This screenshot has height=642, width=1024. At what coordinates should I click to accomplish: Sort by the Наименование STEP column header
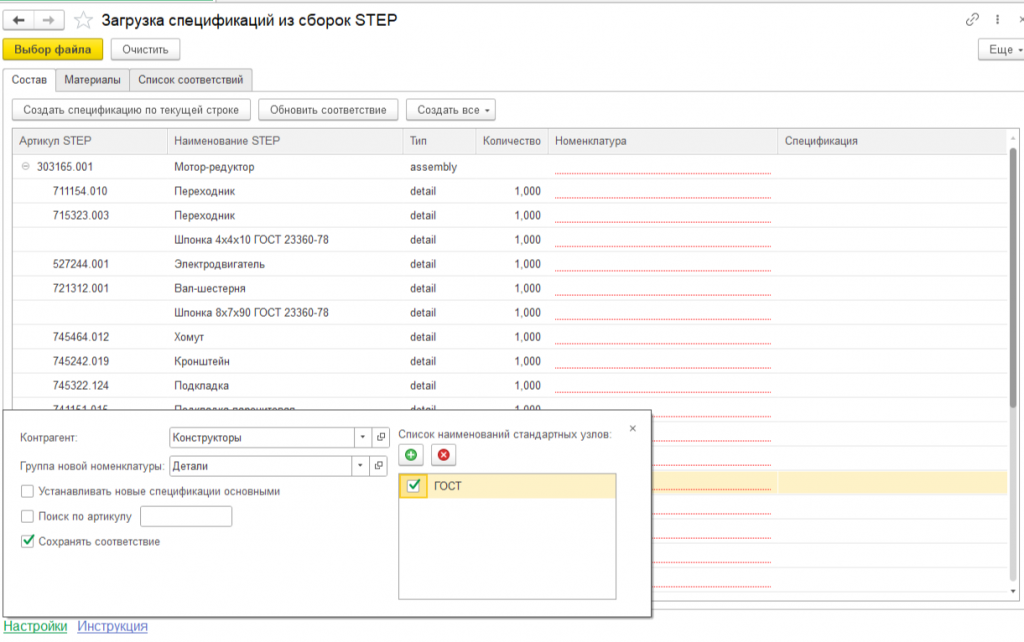(x=285, y=141)
